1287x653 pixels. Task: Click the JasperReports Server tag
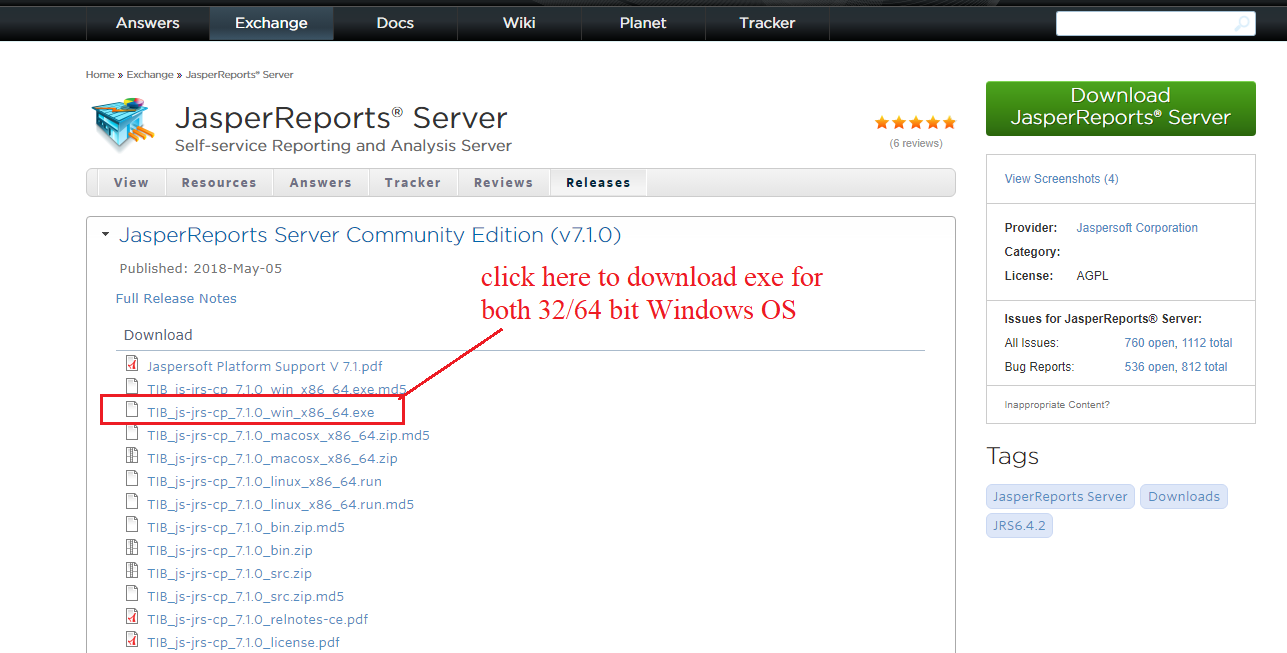[x=1060, y=496]
